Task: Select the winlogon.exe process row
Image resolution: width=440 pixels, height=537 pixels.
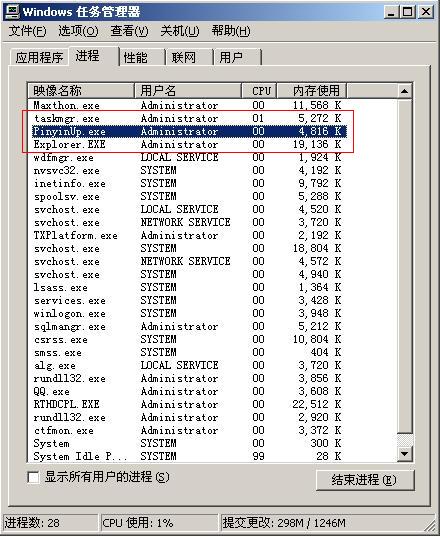Action: 187,313
